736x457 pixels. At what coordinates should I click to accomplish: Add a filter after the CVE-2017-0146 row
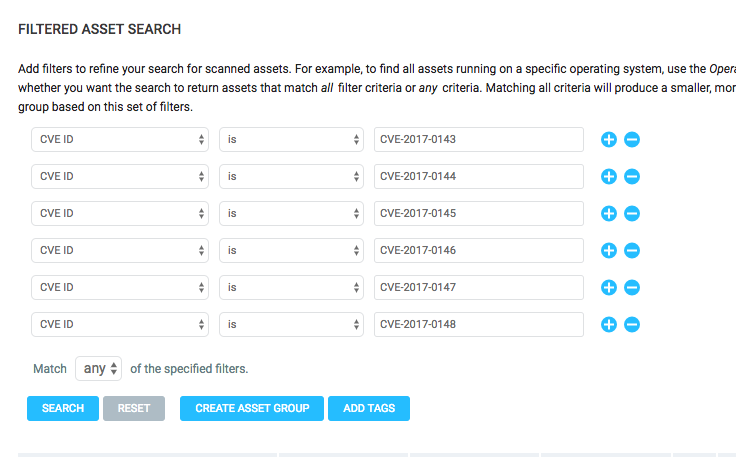(x=608, y=251)
